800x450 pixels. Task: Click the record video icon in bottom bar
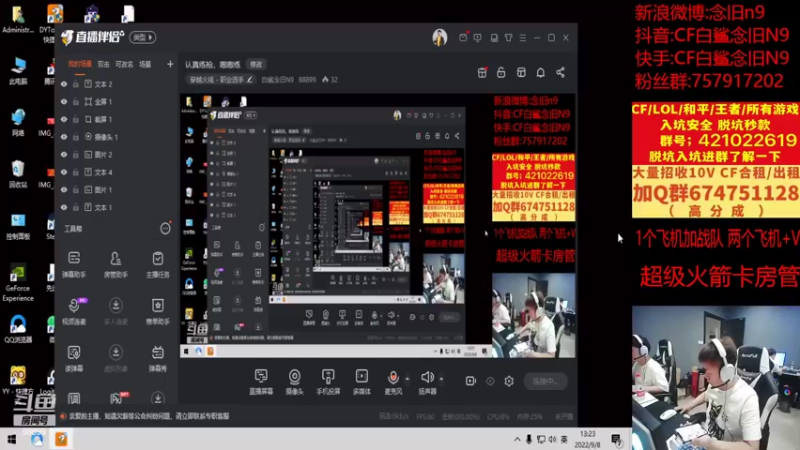(470, 381)
